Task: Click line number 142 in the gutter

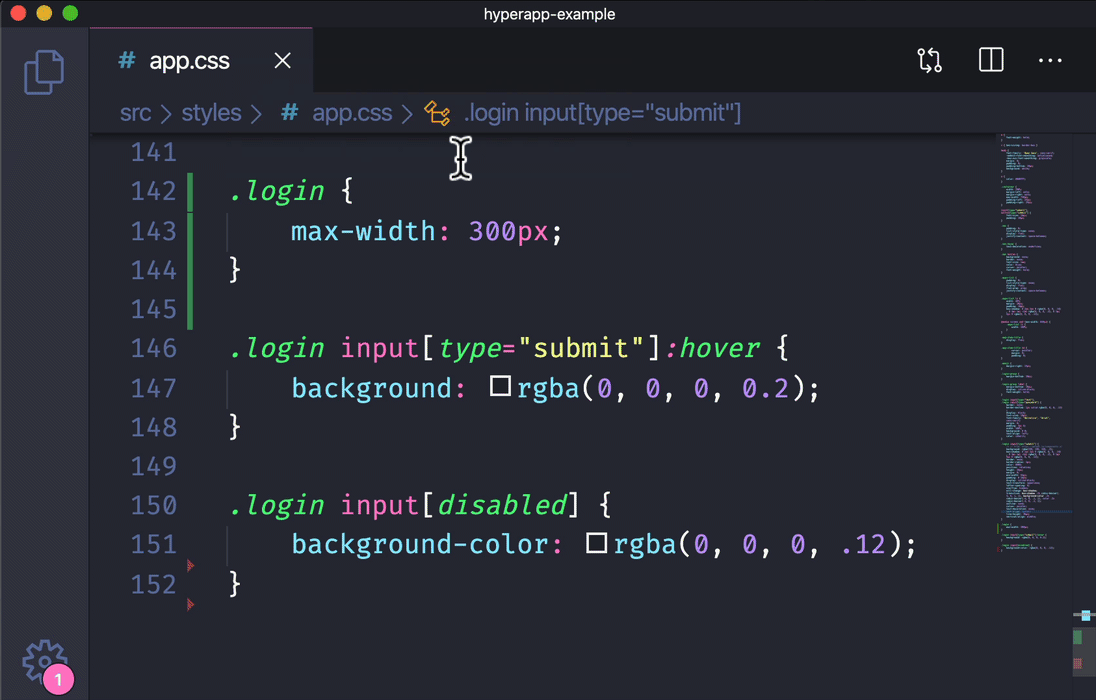Action: pyautogui.click(x=153, y=191)
